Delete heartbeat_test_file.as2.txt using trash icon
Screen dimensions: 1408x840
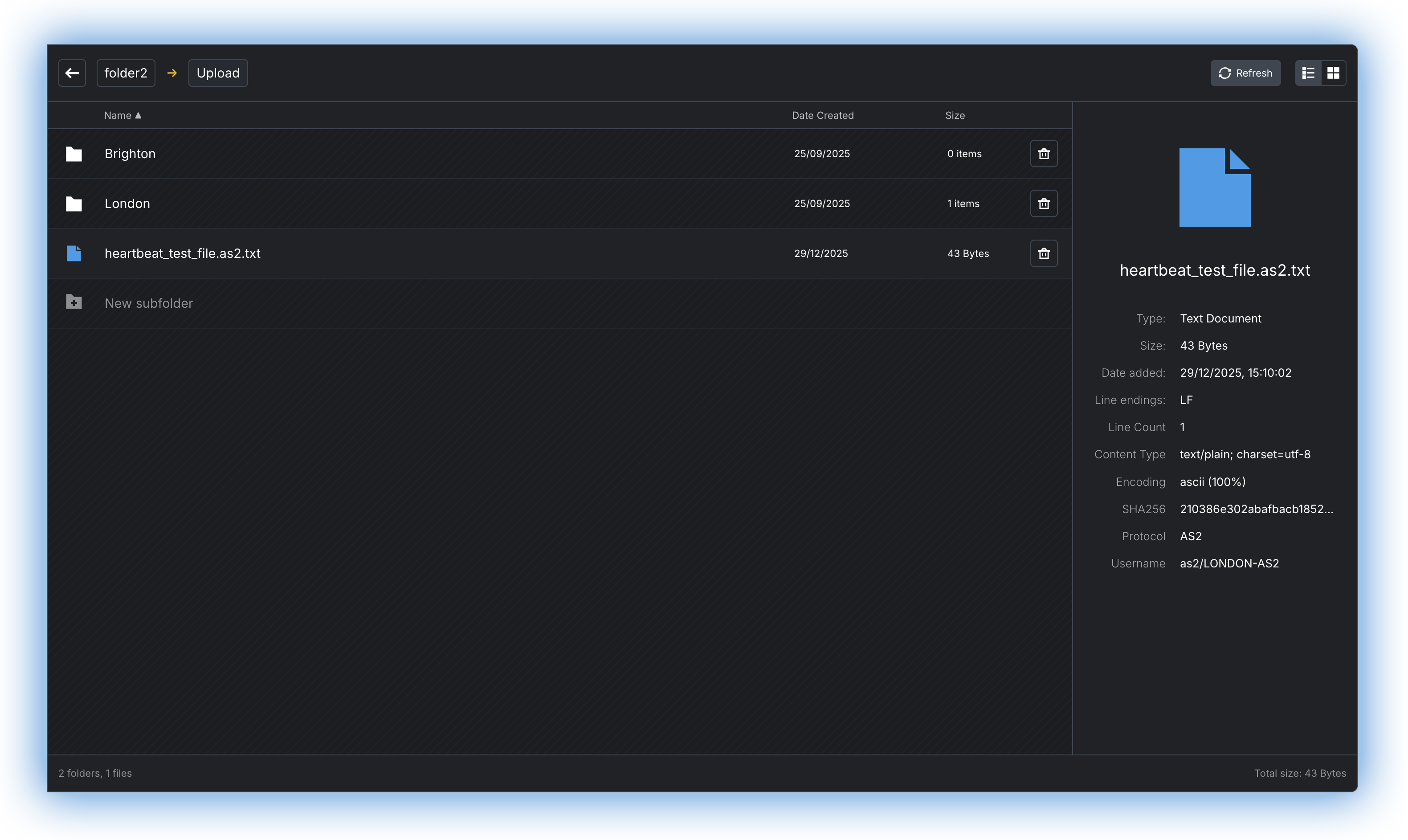(1044, 253)
